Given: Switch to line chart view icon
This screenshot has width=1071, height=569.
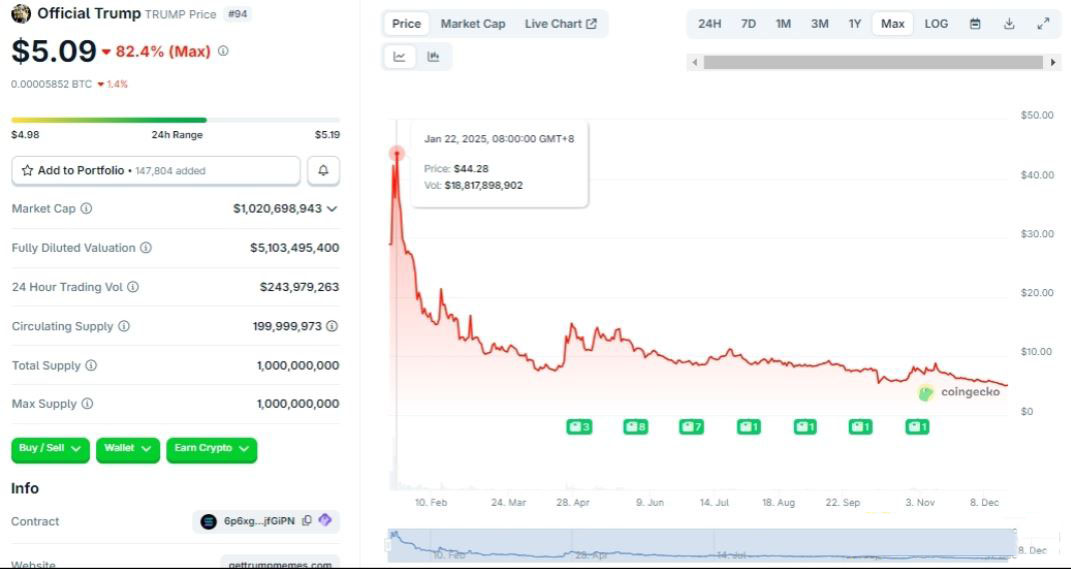Looking at the screenshot, I should [x=400, y=57].
